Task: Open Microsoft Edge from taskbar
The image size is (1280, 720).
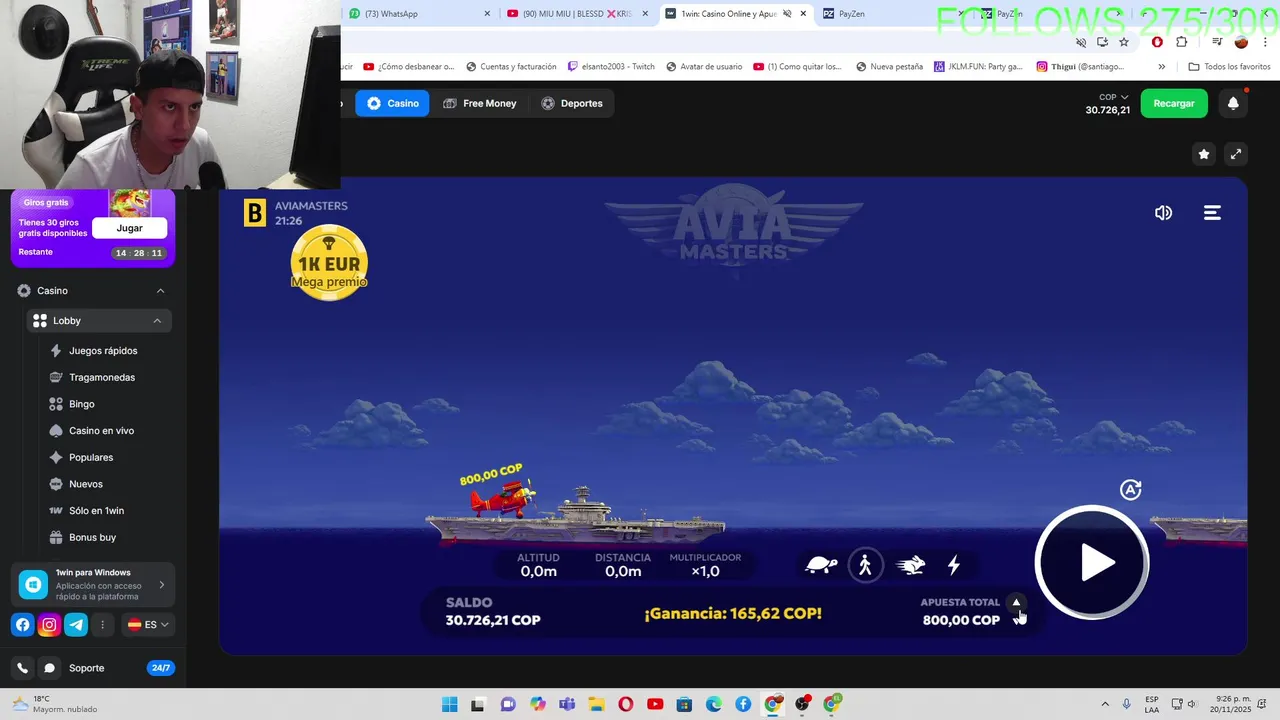Action: [714, 704]
